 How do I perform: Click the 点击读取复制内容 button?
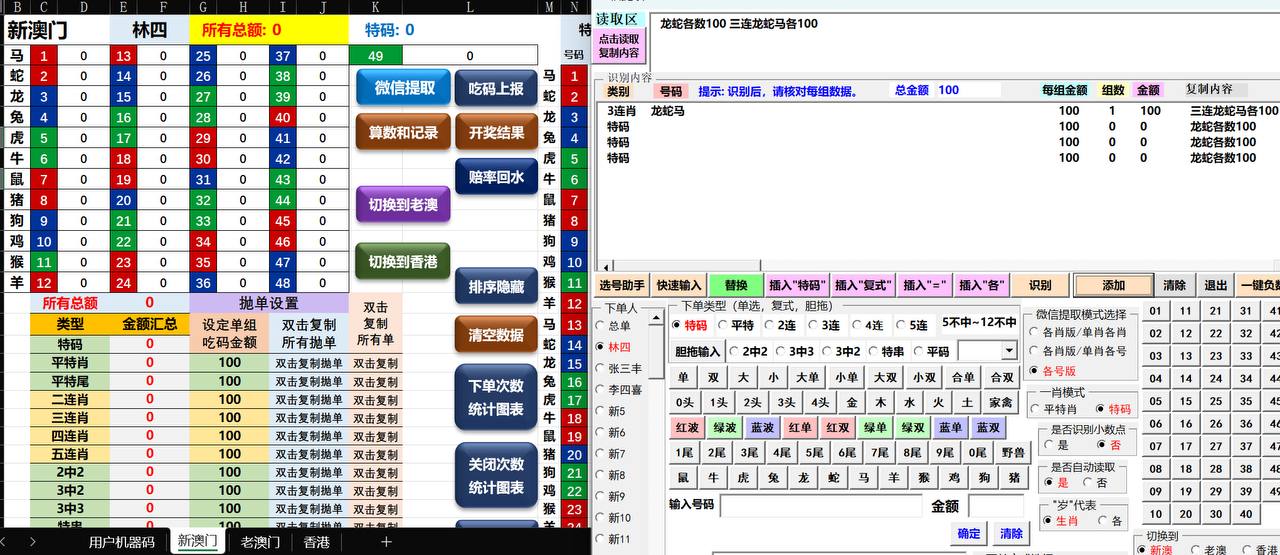pyautogui.click(x=619, y=45)
